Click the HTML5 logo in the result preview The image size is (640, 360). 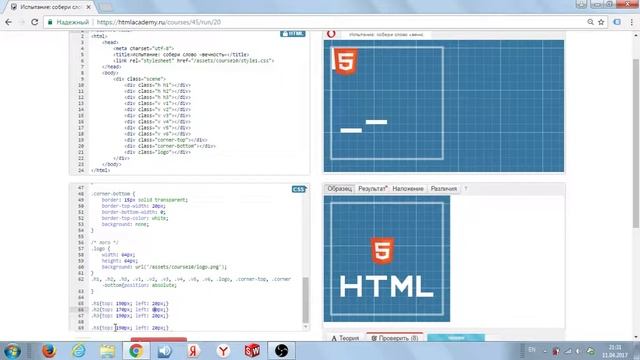[346, 62]
